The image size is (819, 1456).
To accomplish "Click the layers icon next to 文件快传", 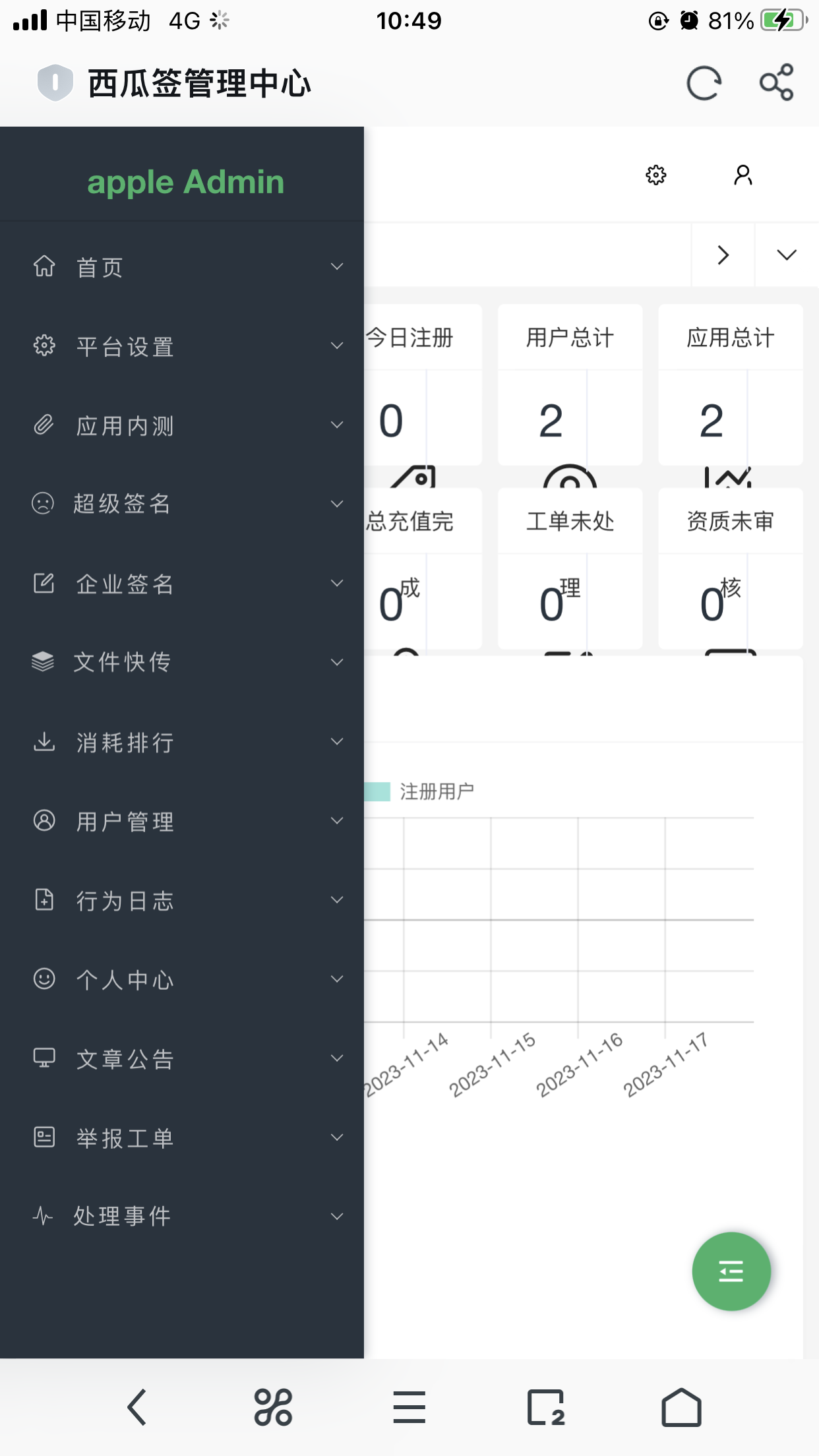I will click(43, 661).
